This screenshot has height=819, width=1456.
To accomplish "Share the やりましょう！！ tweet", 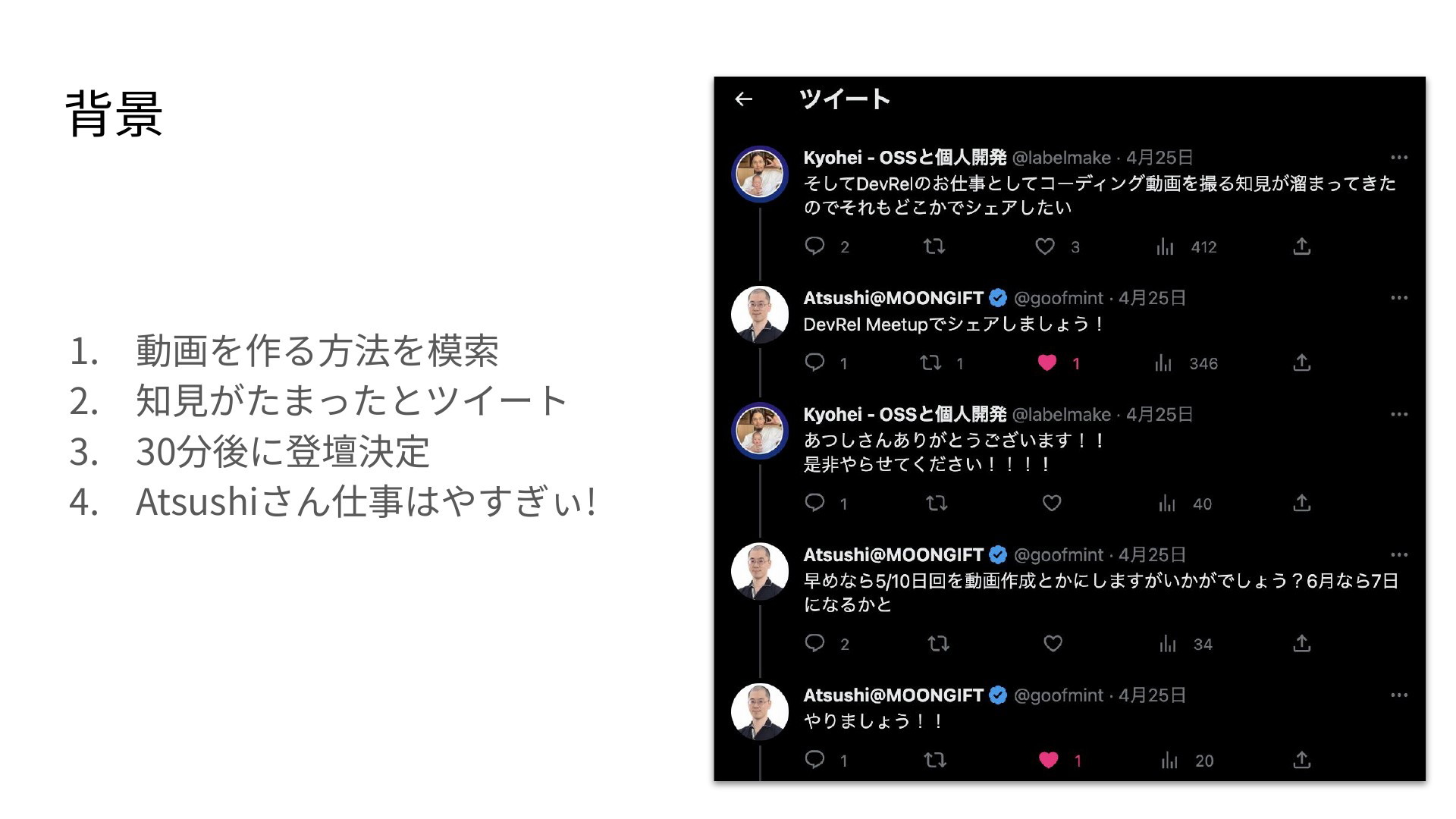I will pyautogui.click(x=1302, y=760).
